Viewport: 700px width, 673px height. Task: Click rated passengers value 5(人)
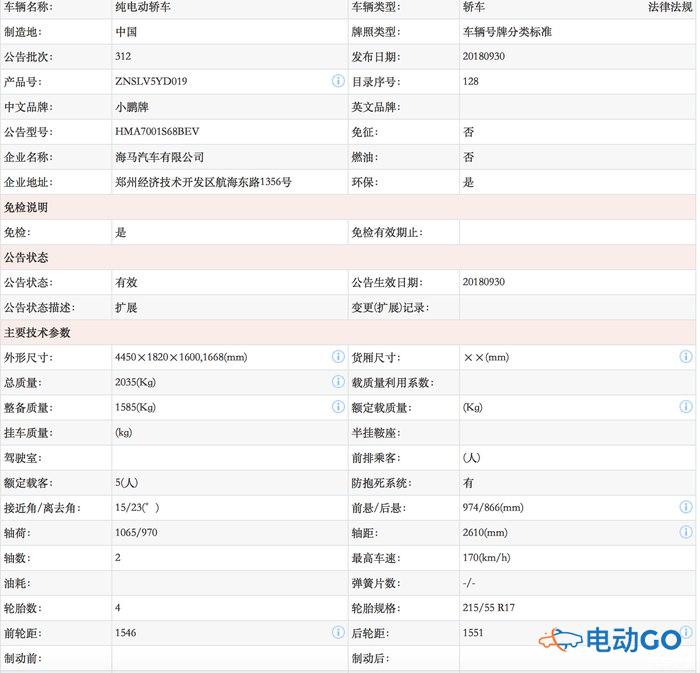coord(126,482)
